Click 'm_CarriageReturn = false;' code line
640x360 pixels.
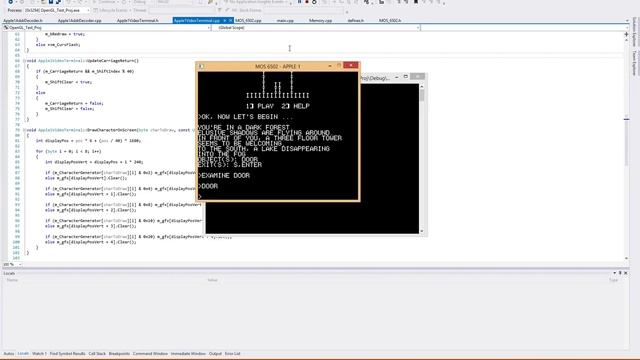click(74, 103)
